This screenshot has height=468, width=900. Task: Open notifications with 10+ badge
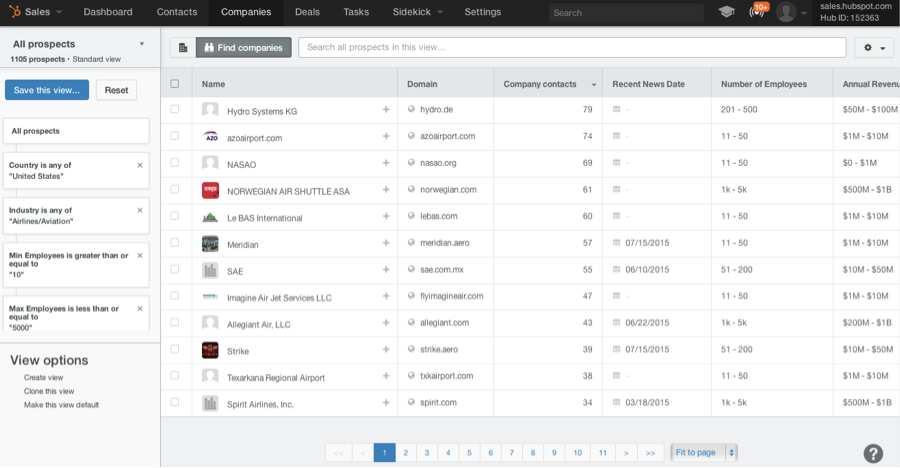click(757, 11)
